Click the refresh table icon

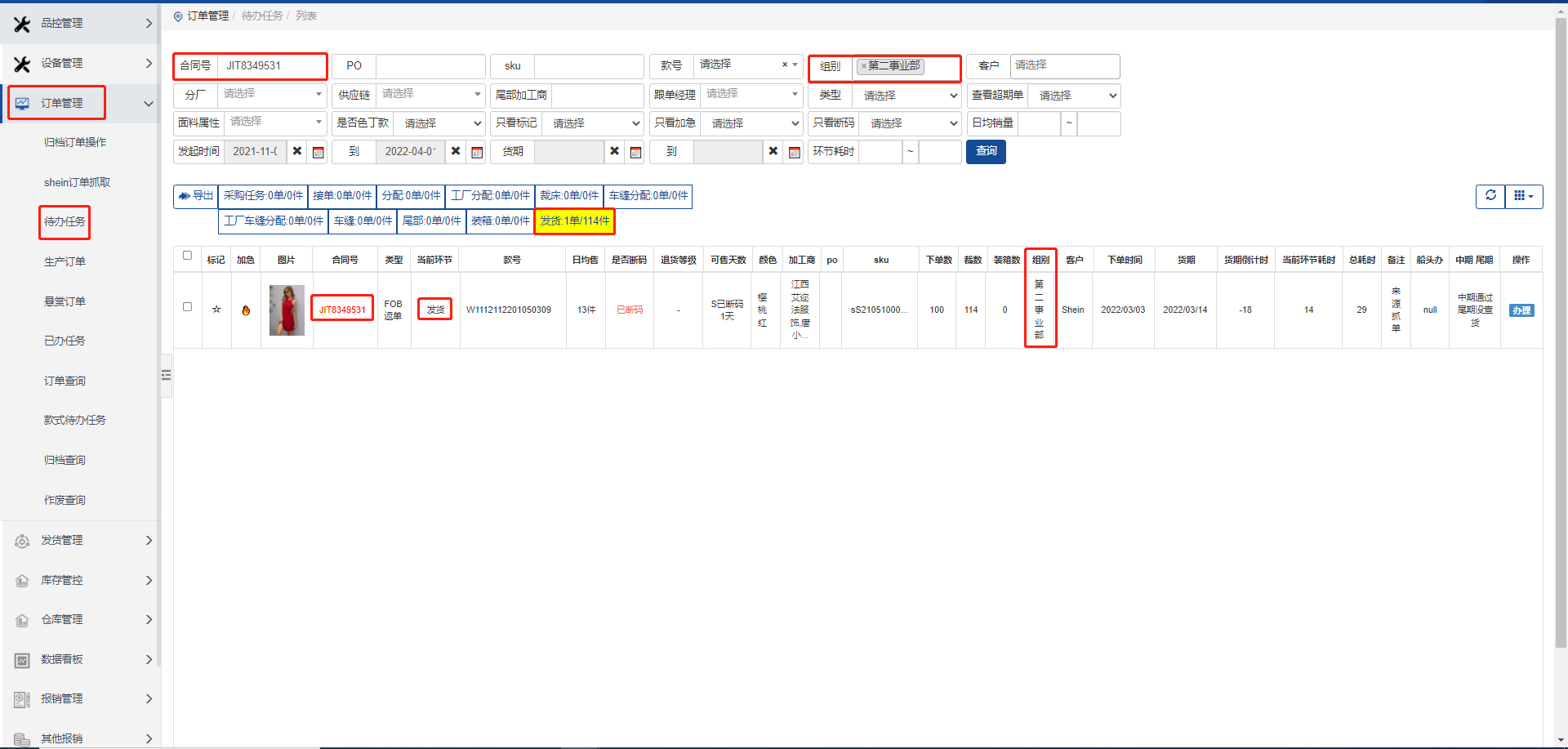(x=1490, y=196)
